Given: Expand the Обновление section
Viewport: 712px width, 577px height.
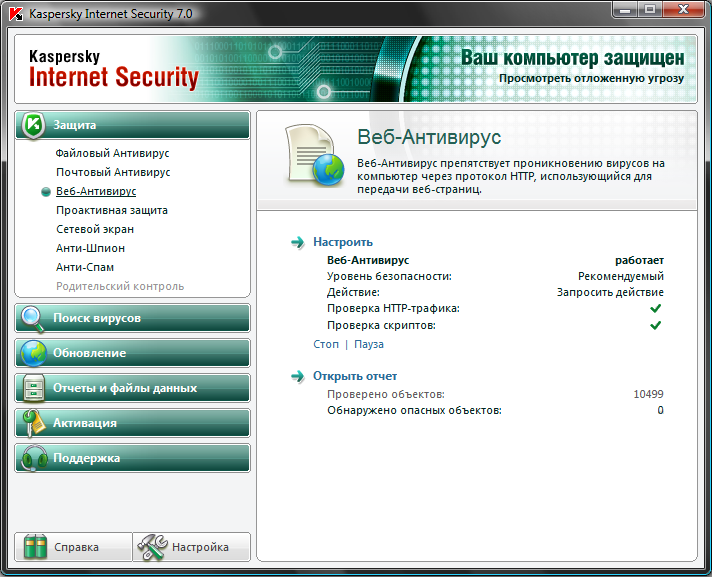Looking at the screenshot, I should [140, 353].
